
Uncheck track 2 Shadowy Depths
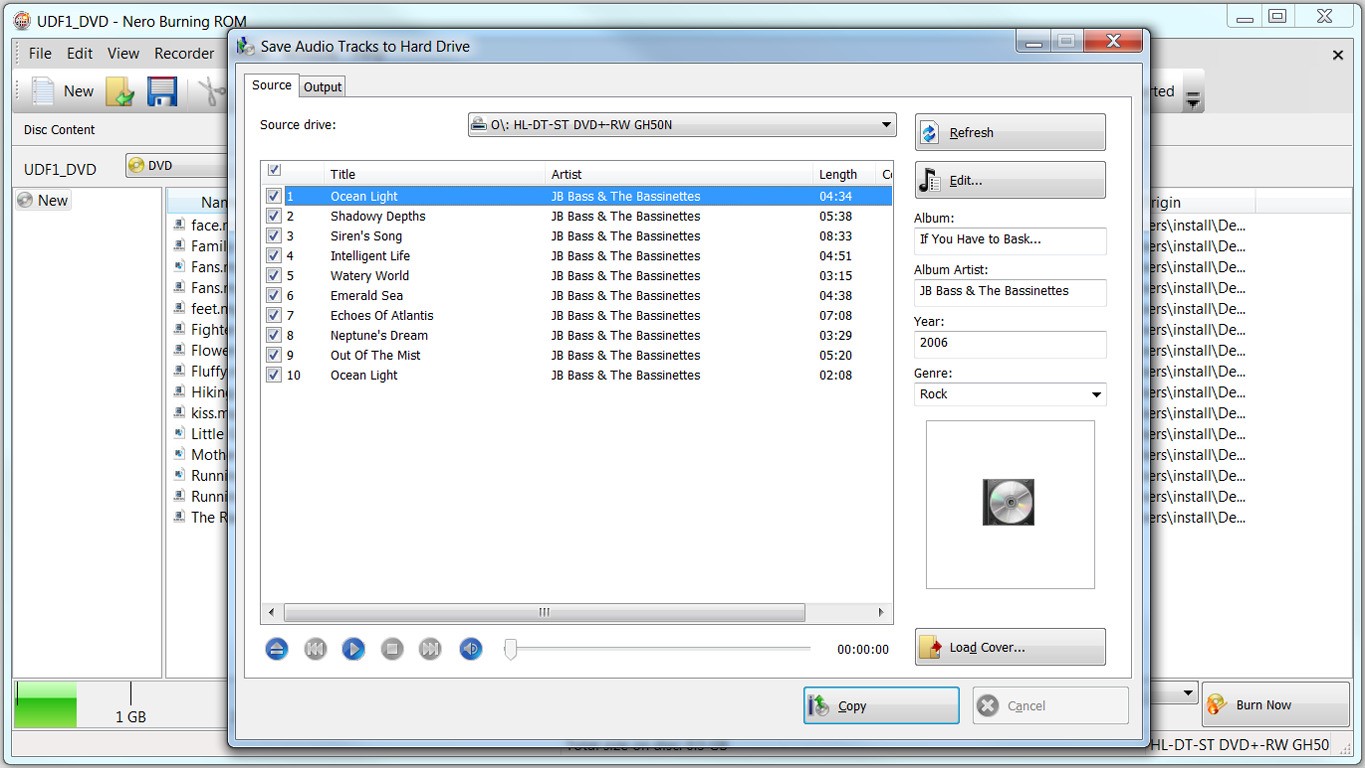click(273, 216)
